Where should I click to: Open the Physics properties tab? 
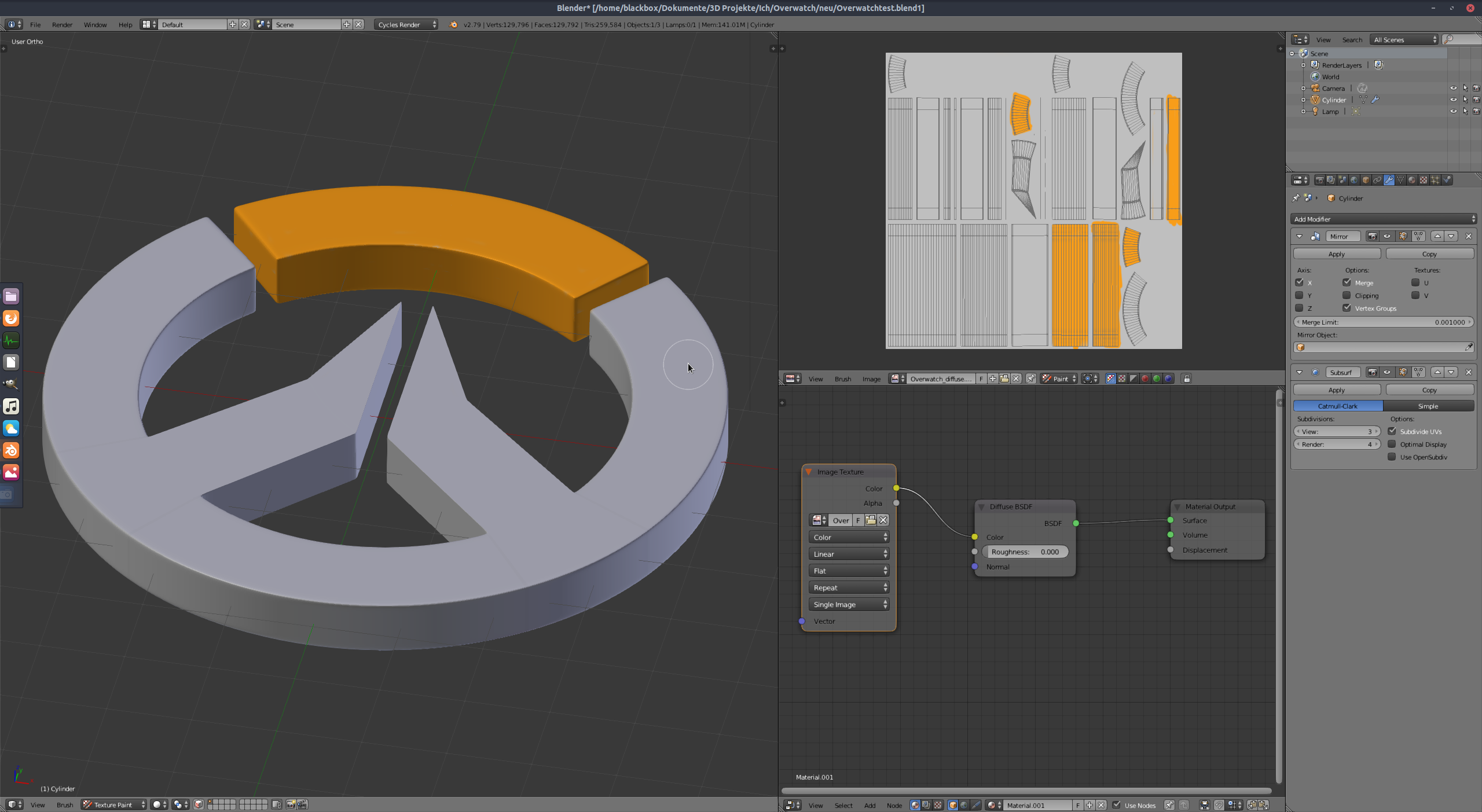pos(1447,180)
